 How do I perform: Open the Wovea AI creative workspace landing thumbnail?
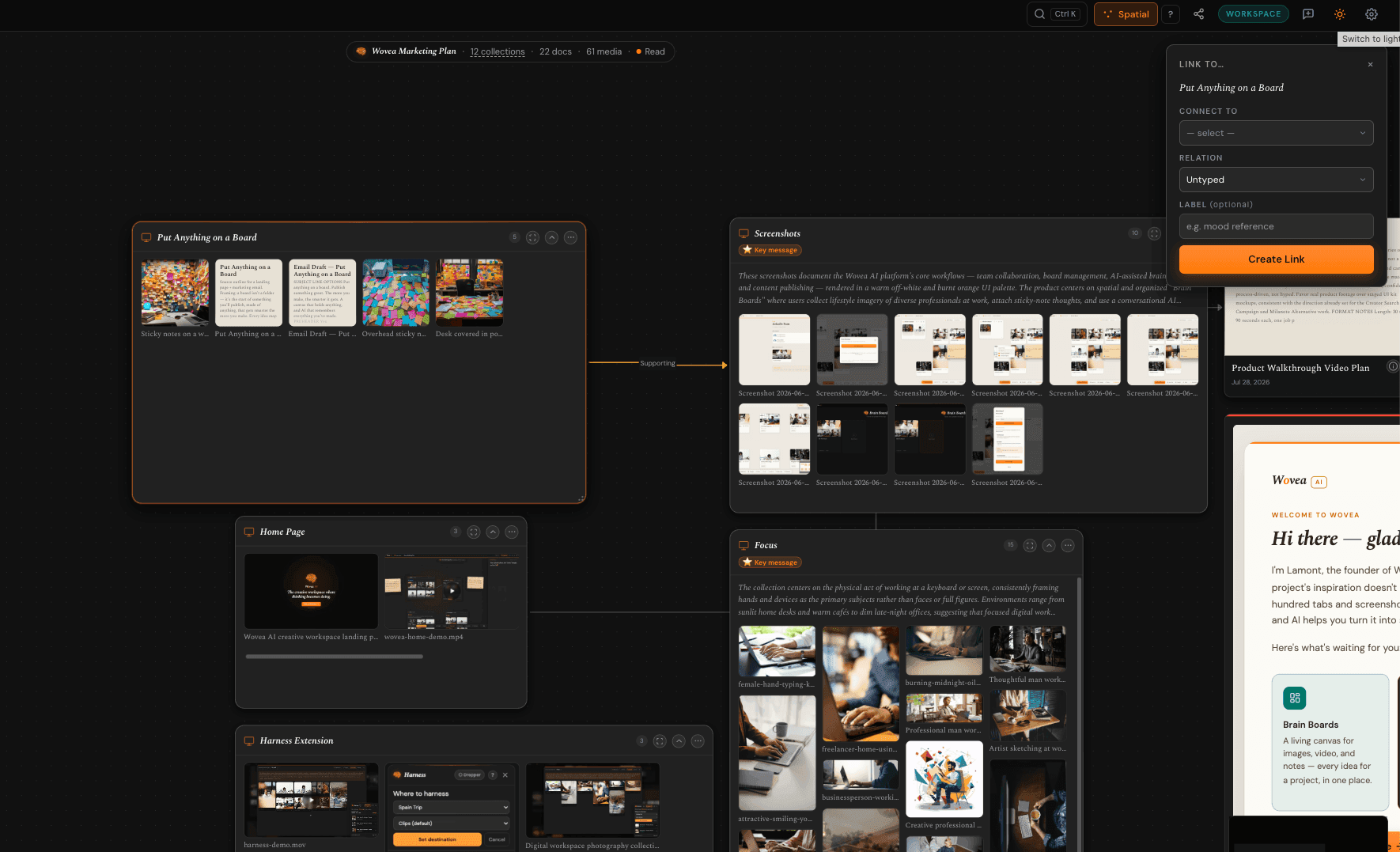[311, 591]
